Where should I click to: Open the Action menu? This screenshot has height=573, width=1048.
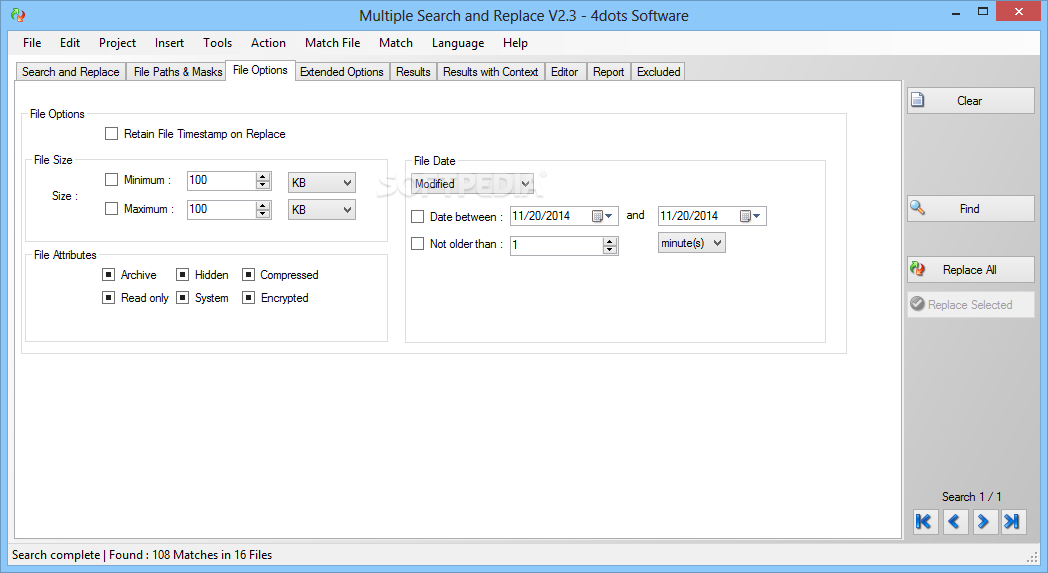(x=268, y=43)
